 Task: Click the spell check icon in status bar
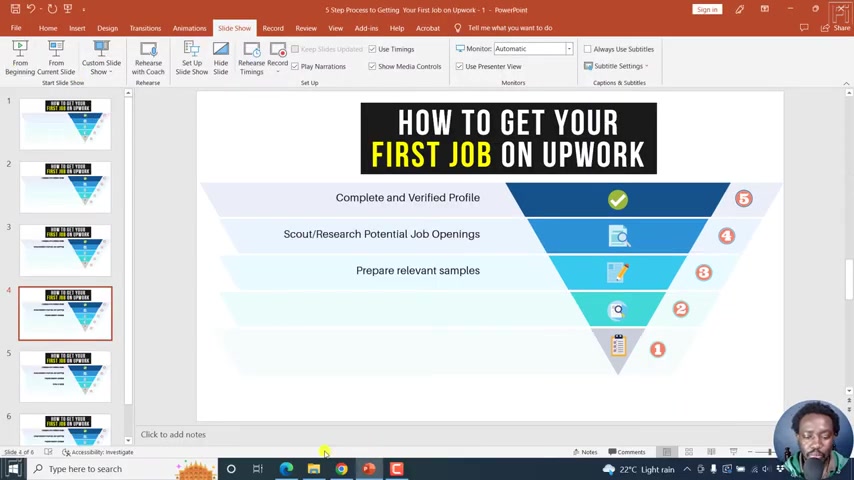48,452
